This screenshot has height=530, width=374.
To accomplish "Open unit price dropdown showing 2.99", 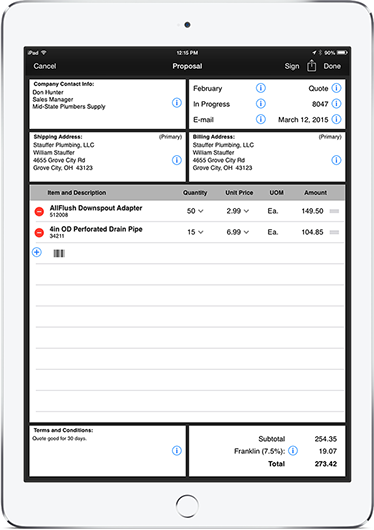I will 237,211.
